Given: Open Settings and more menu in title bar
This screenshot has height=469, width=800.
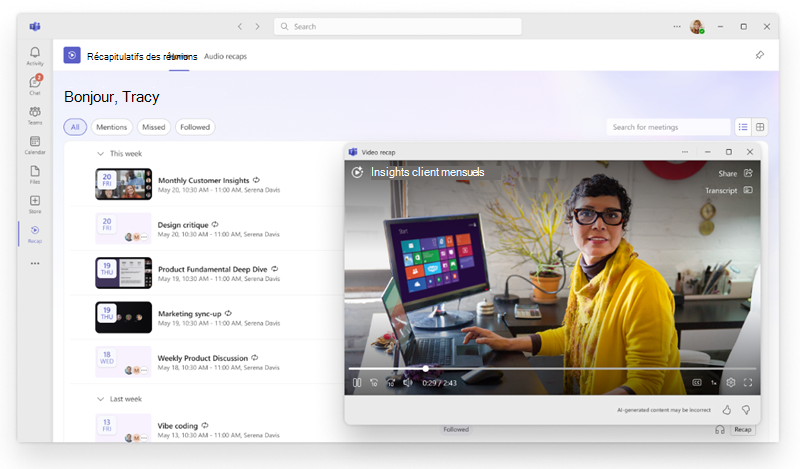Looking at the screenshot, I should (677, 27).
